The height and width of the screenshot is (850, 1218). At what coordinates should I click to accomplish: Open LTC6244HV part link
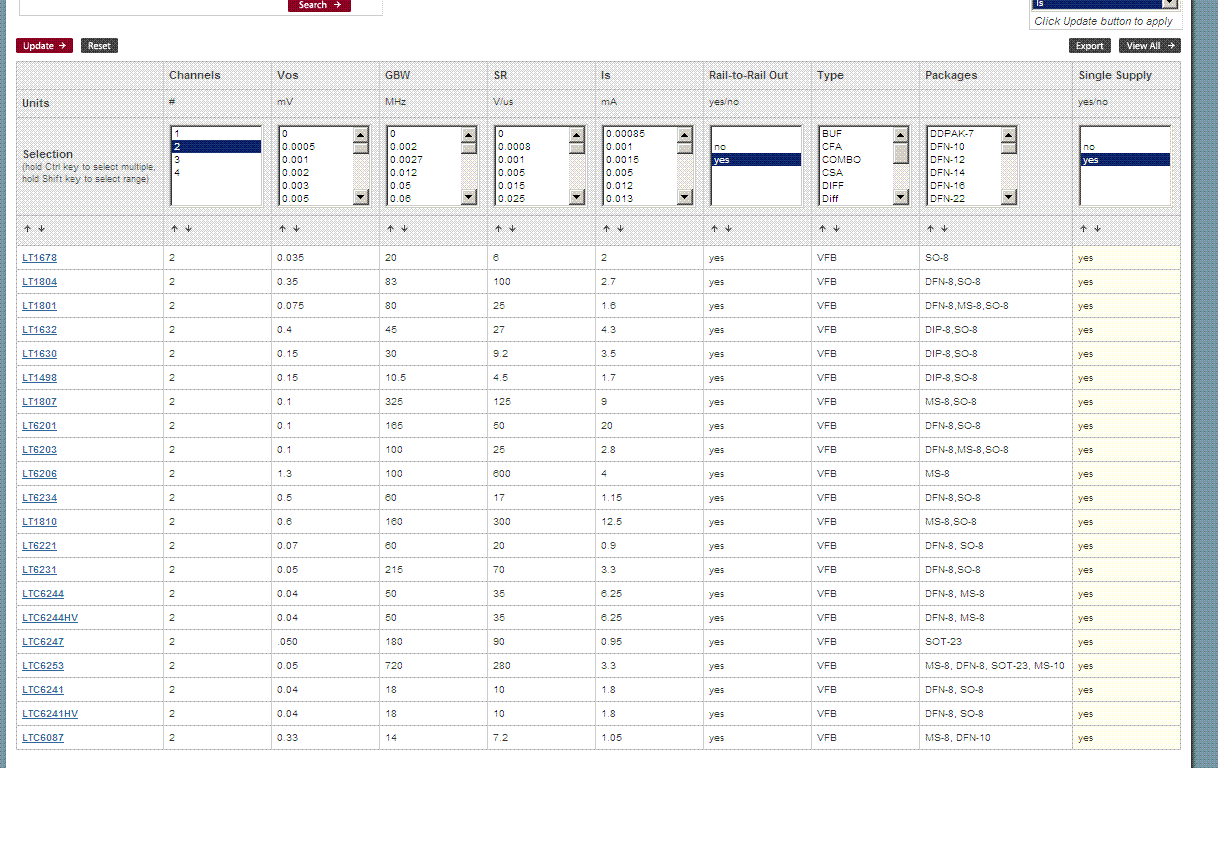pyautogui.click(x=50, y=618)
